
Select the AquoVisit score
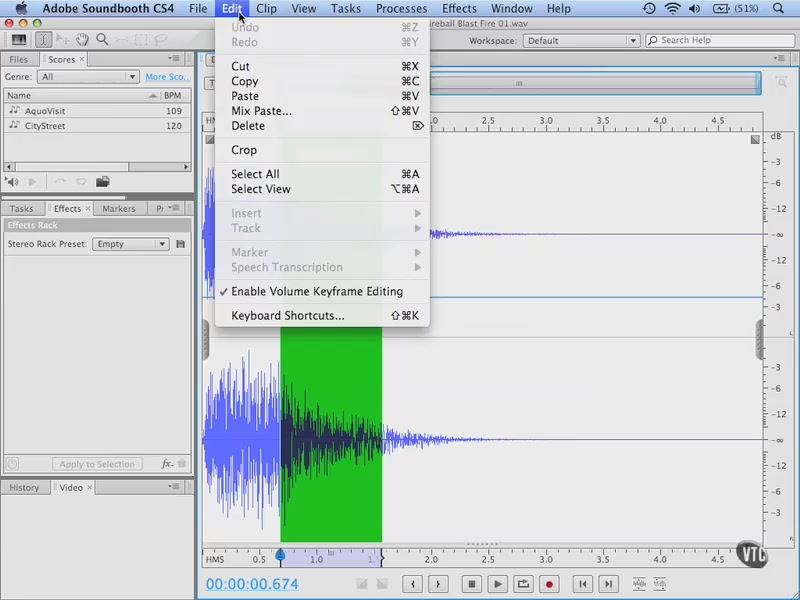[x=97, y=111]
